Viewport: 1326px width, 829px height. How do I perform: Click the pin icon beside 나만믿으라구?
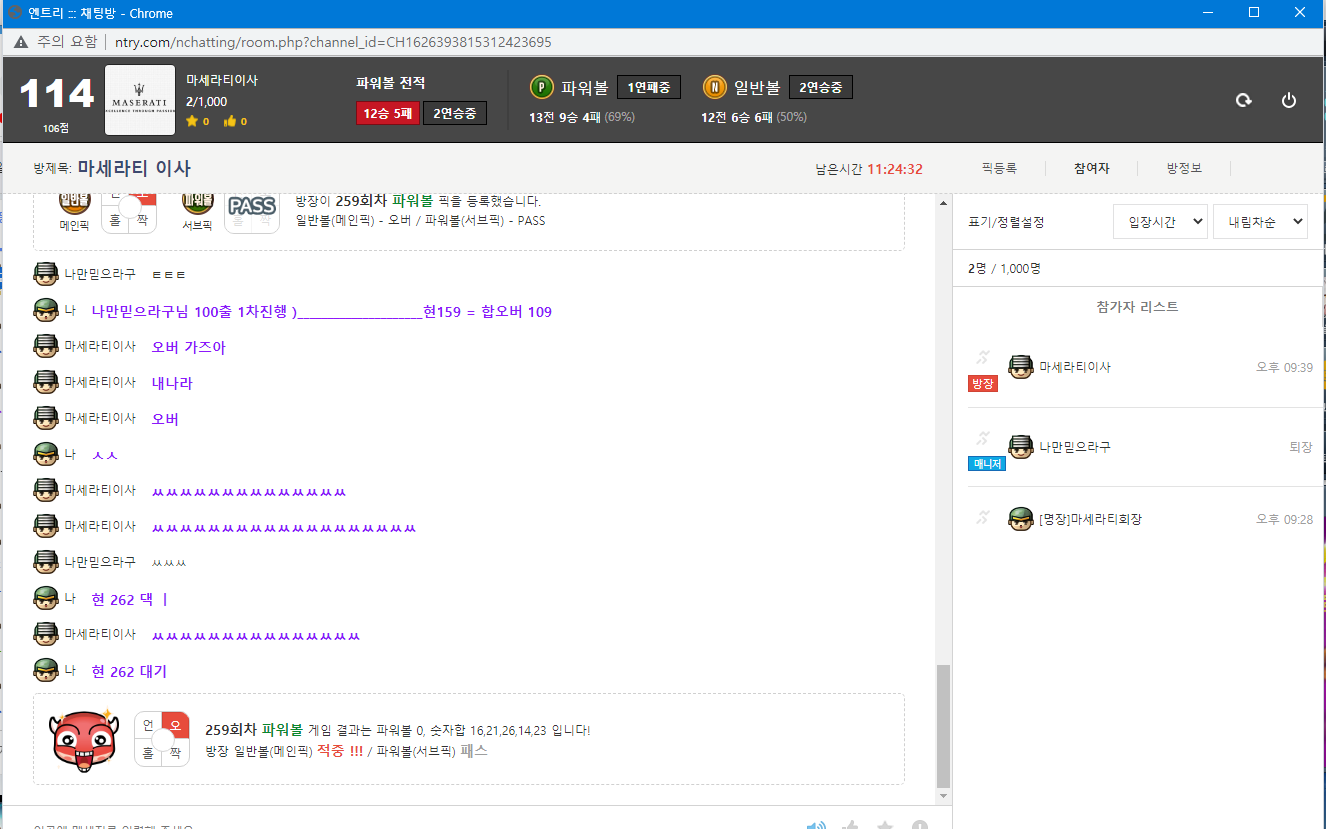coord(982,438)
